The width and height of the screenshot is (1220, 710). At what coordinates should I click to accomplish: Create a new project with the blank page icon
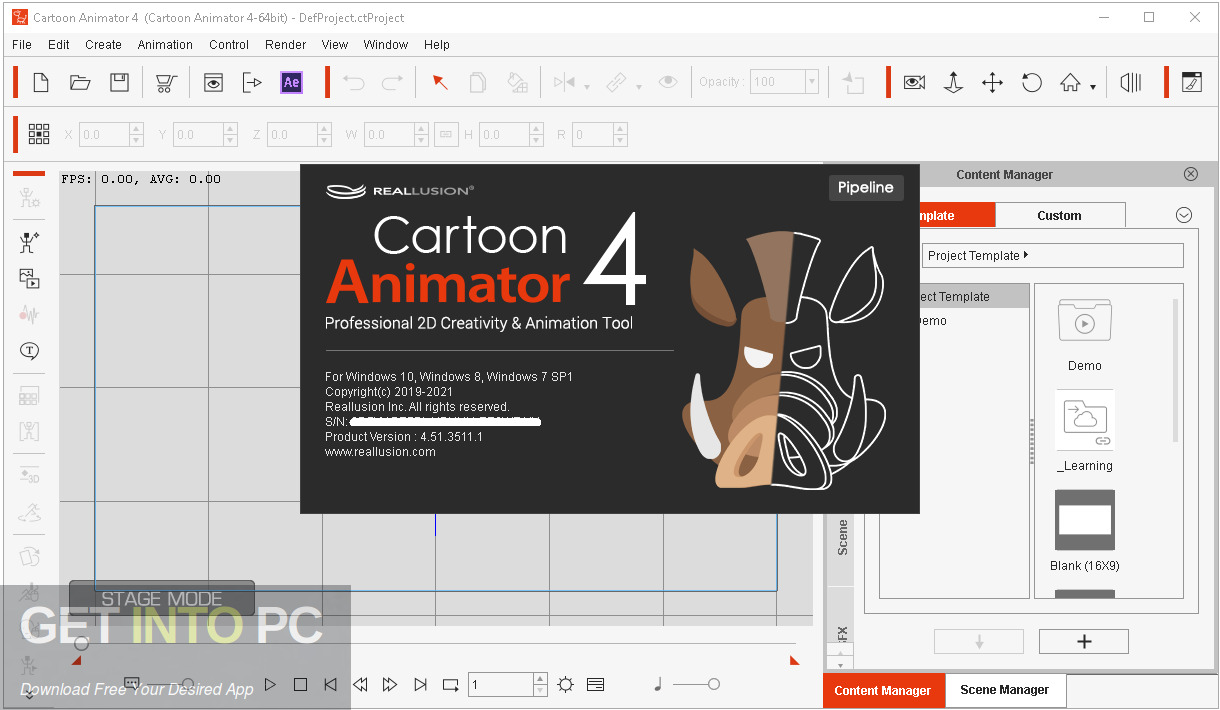[41, 82]
